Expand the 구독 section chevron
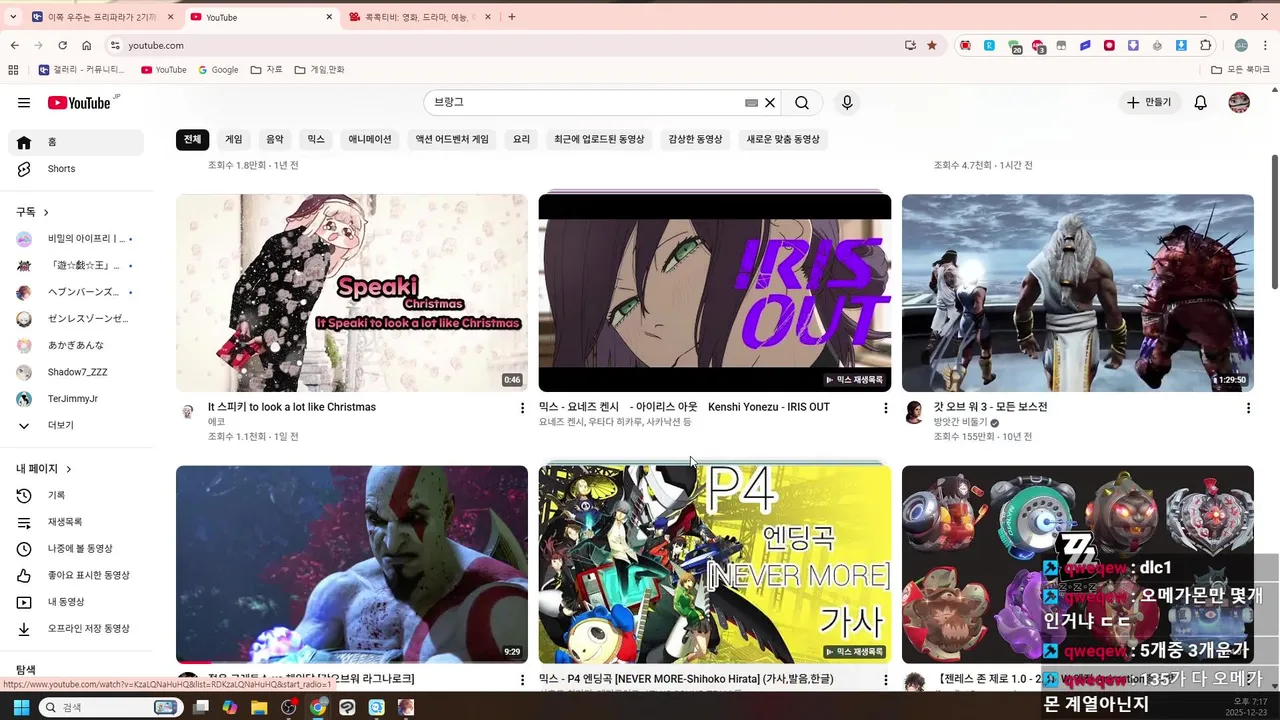This screenshot has height=720, width=1280. [46, 212]
